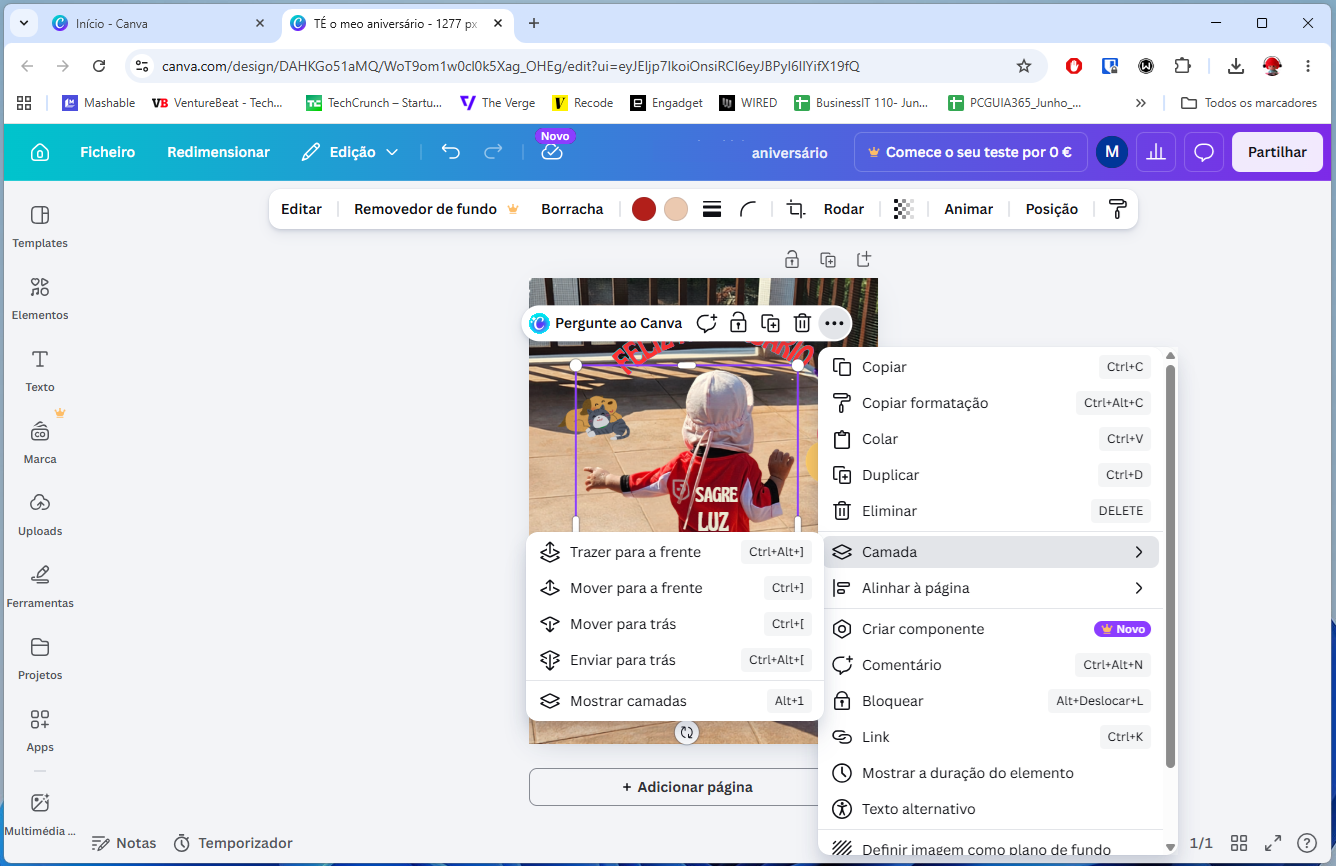Open the Elementos sidebar panel
The image size is (1336, 866).
[40, 299]
